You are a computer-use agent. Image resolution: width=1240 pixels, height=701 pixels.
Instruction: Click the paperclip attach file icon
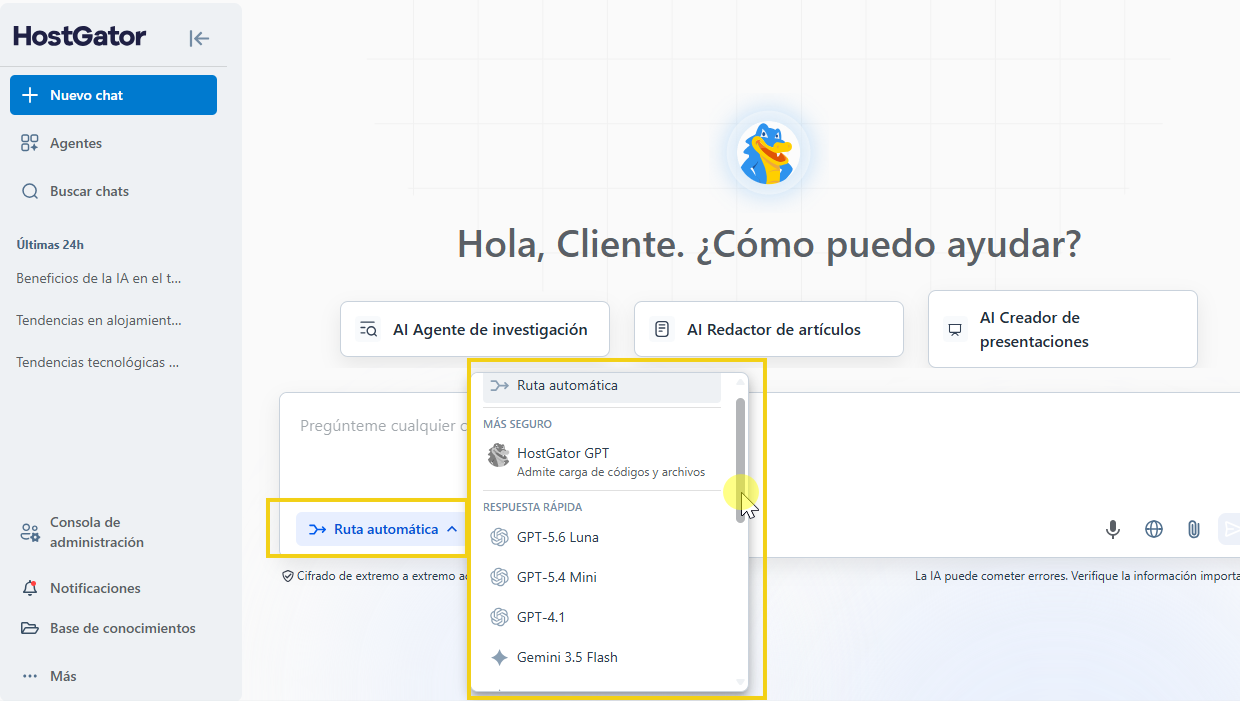coord(1194,529)
